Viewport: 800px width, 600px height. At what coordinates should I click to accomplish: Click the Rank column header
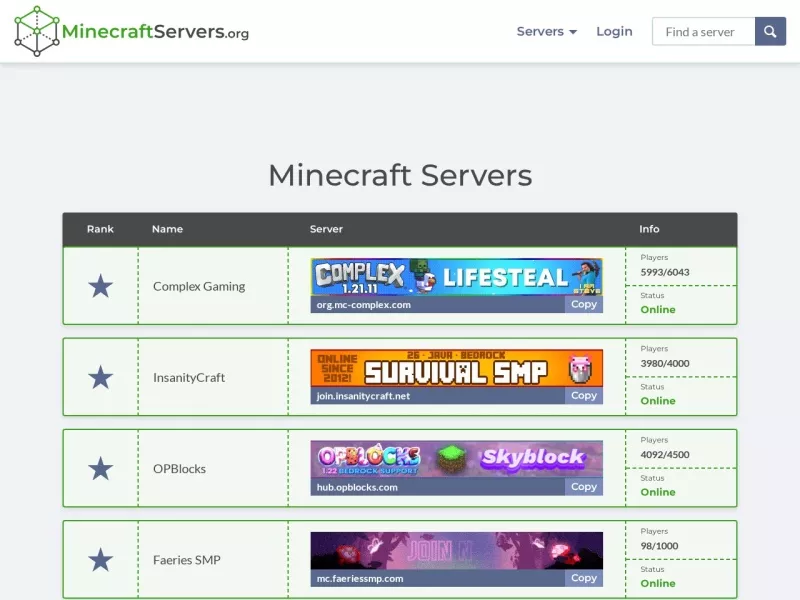[x=100, y=229]
